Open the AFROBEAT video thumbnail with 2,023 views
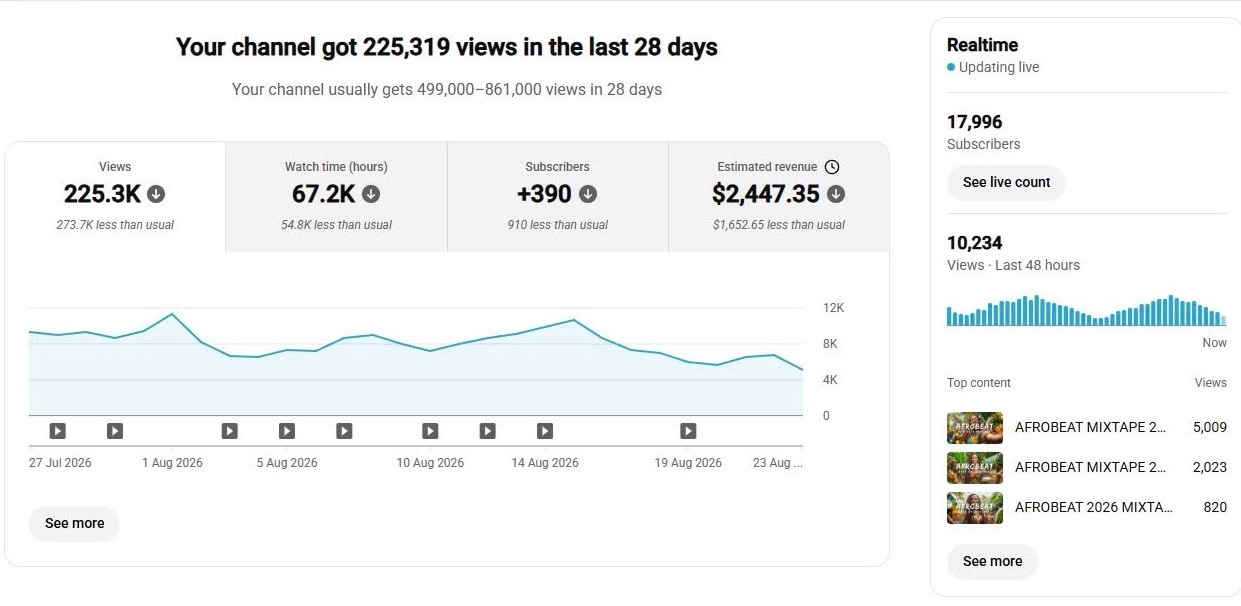 975,467
